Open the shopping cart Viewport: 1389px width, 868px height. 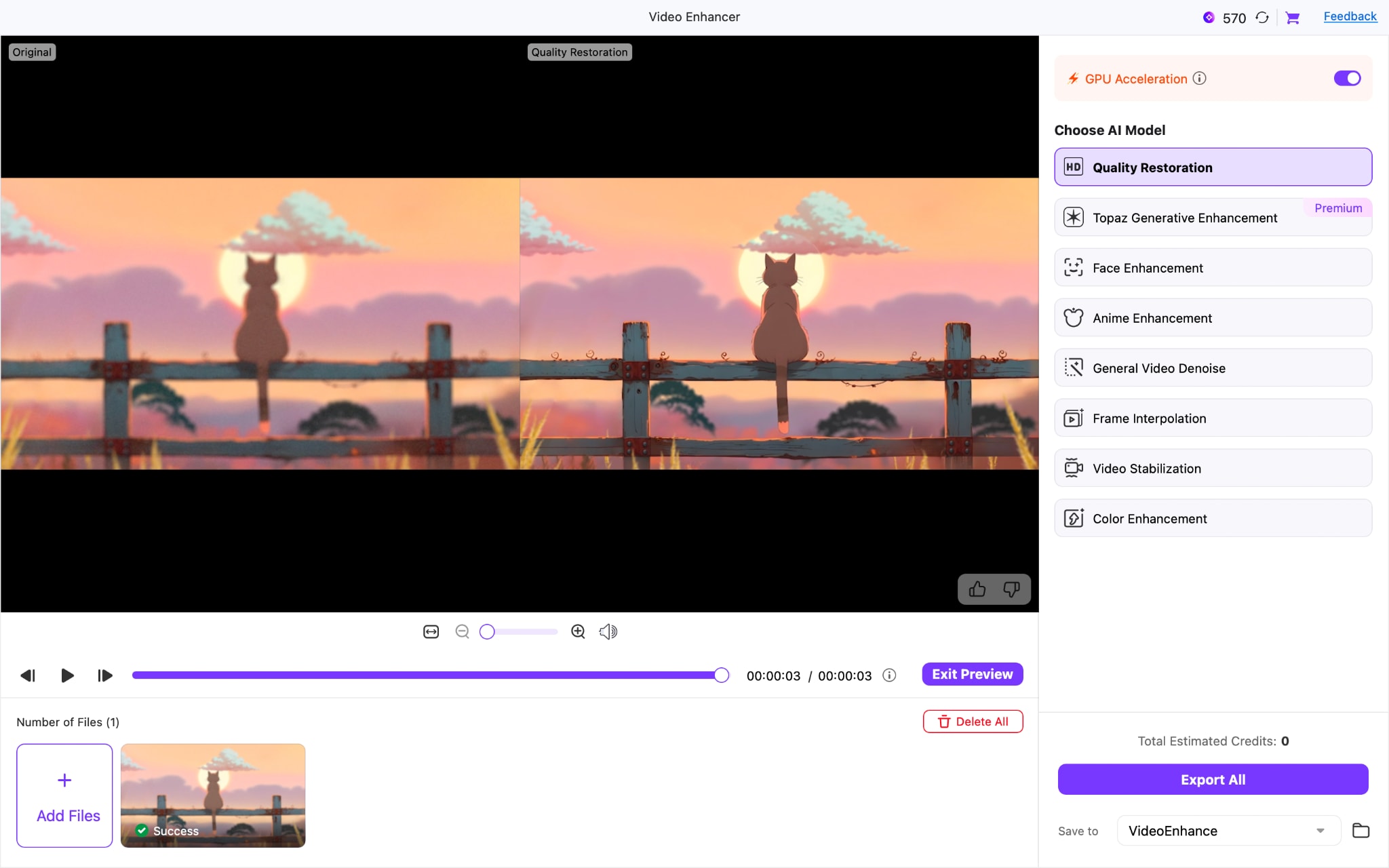click(1293, 18)
